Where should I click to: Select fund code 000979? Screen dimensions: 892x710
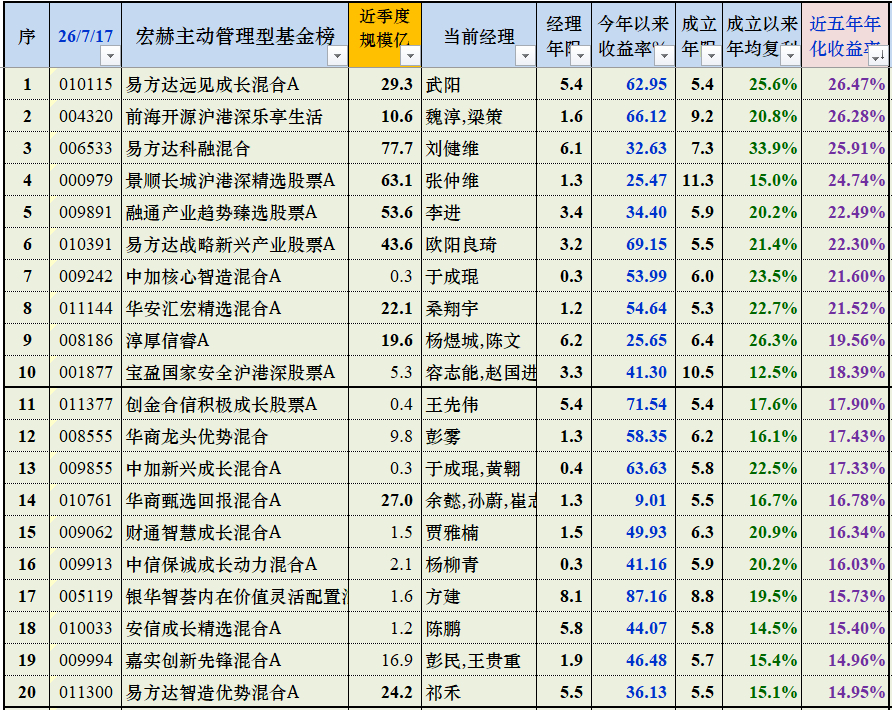pyautogui.click(x=86, y=180)
